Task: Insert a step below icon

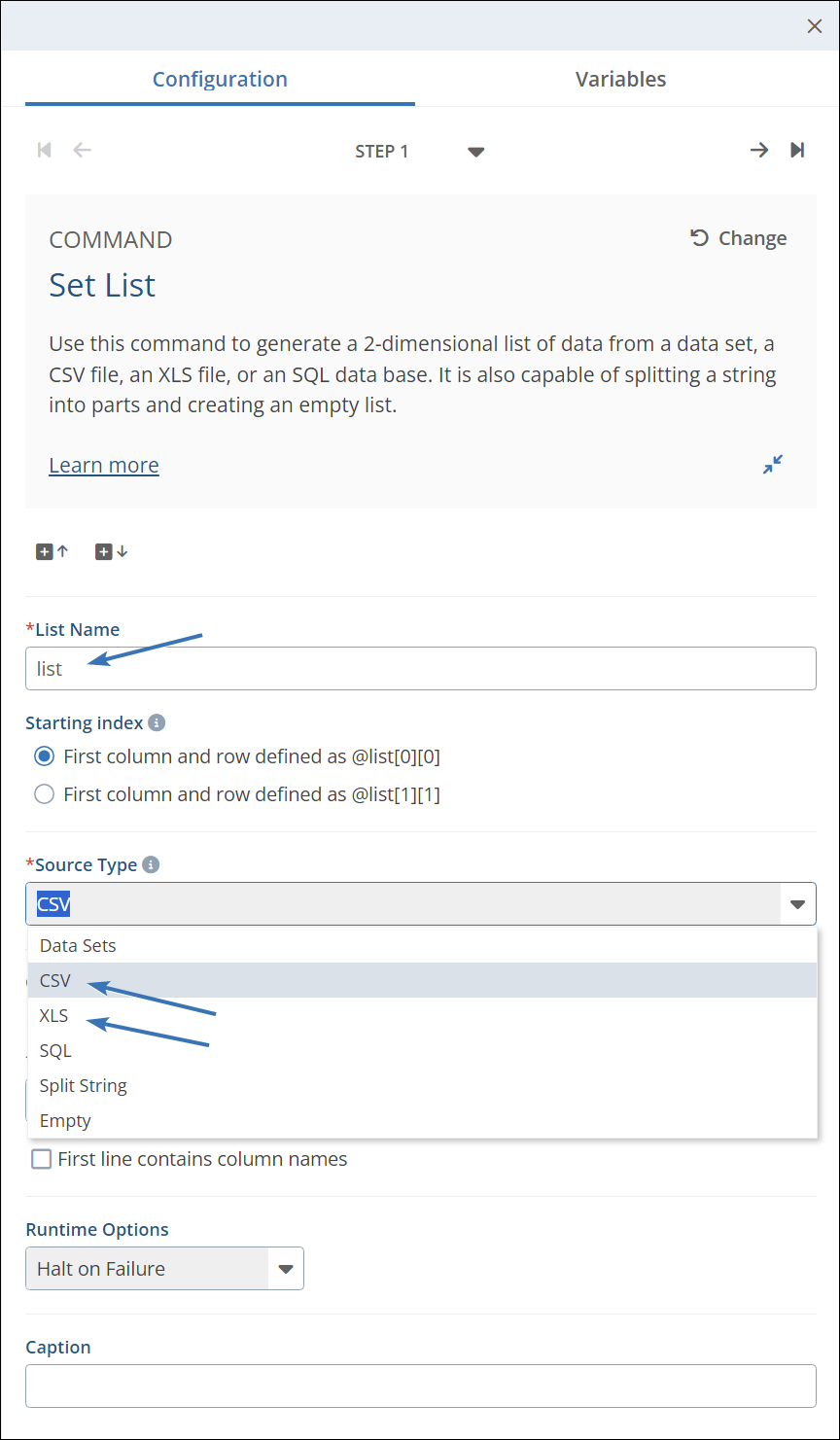Action: 111,551
